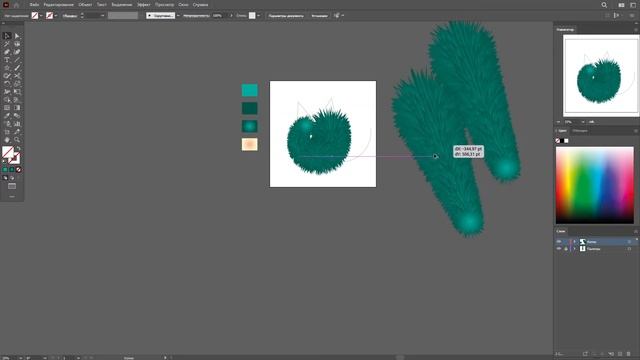This screenshot has width=640, height=360.
Task: Click Параметры документа button
Action: coord(286,16)
